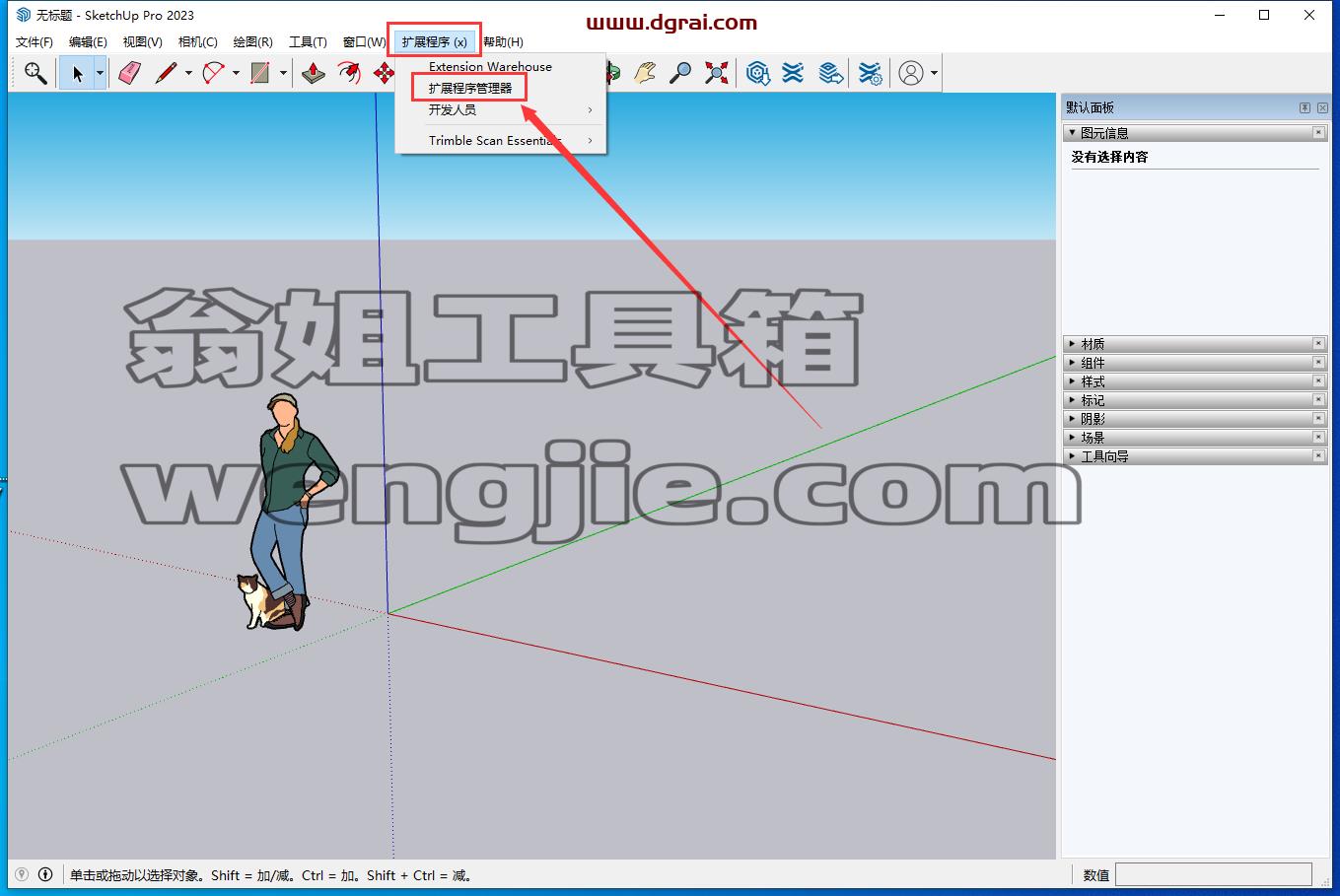Open the Rectangle tool dropdown arrow
Screen dimensions: 1340x896
point(283,73)
